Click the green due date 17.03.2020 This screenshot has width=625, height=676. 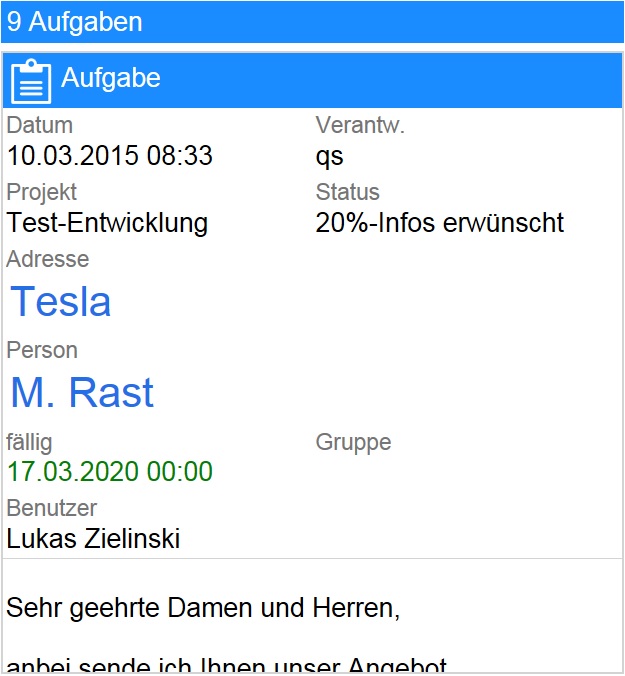109,471
